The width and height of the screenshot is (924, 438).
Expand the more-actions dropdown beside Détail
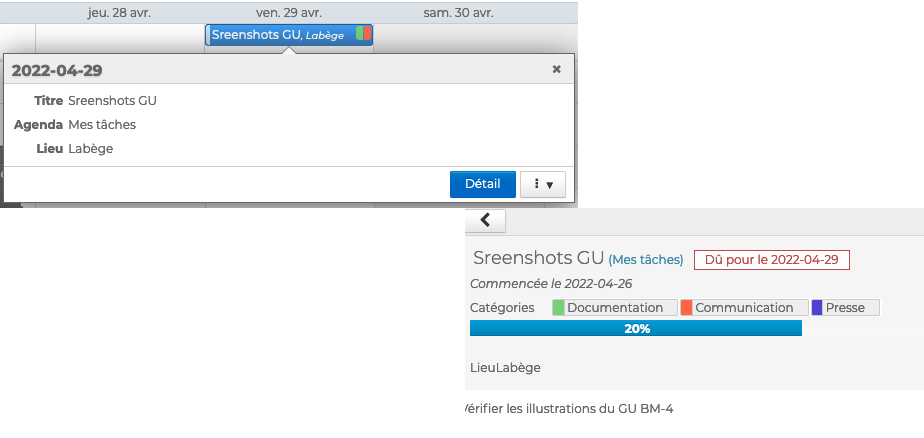tap(543, 185)
